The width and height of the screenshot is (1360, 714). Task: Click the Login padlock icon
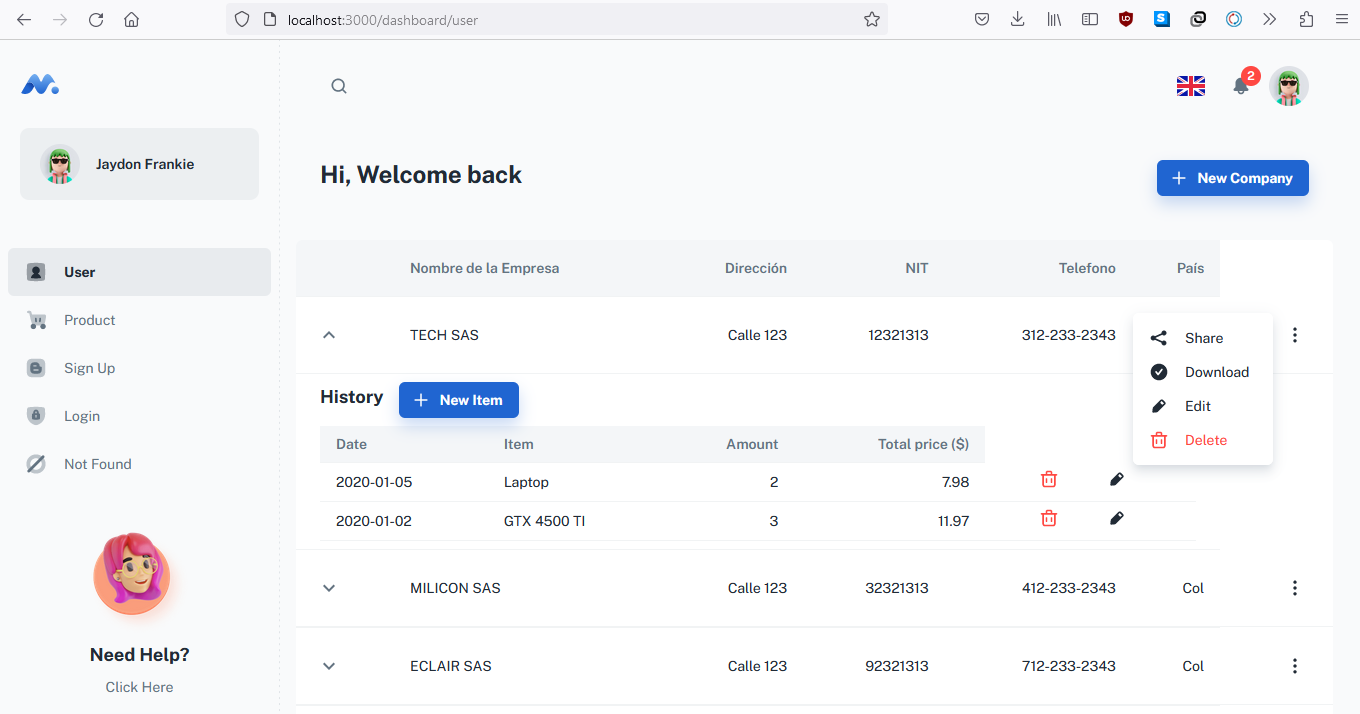point(36,416)
